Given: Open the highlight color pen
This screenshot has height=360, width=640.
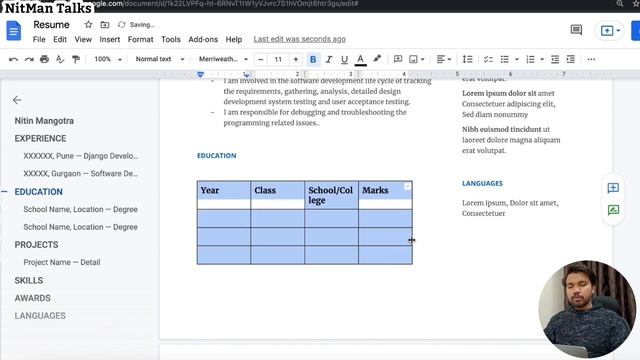Looking at the screenshot, I should pos(377,59).
